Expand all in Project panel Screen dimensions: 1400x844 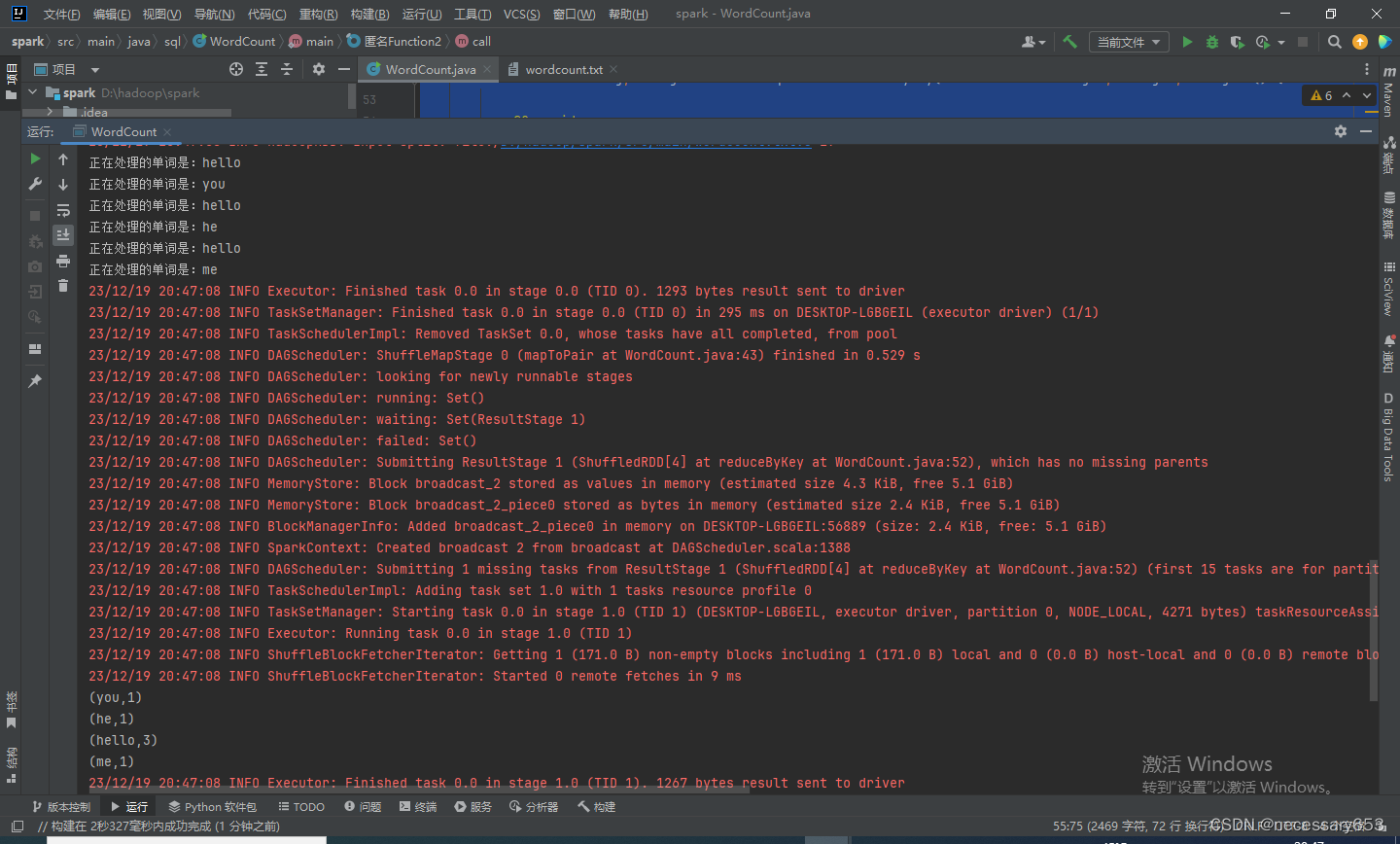[x=262, y=69]
